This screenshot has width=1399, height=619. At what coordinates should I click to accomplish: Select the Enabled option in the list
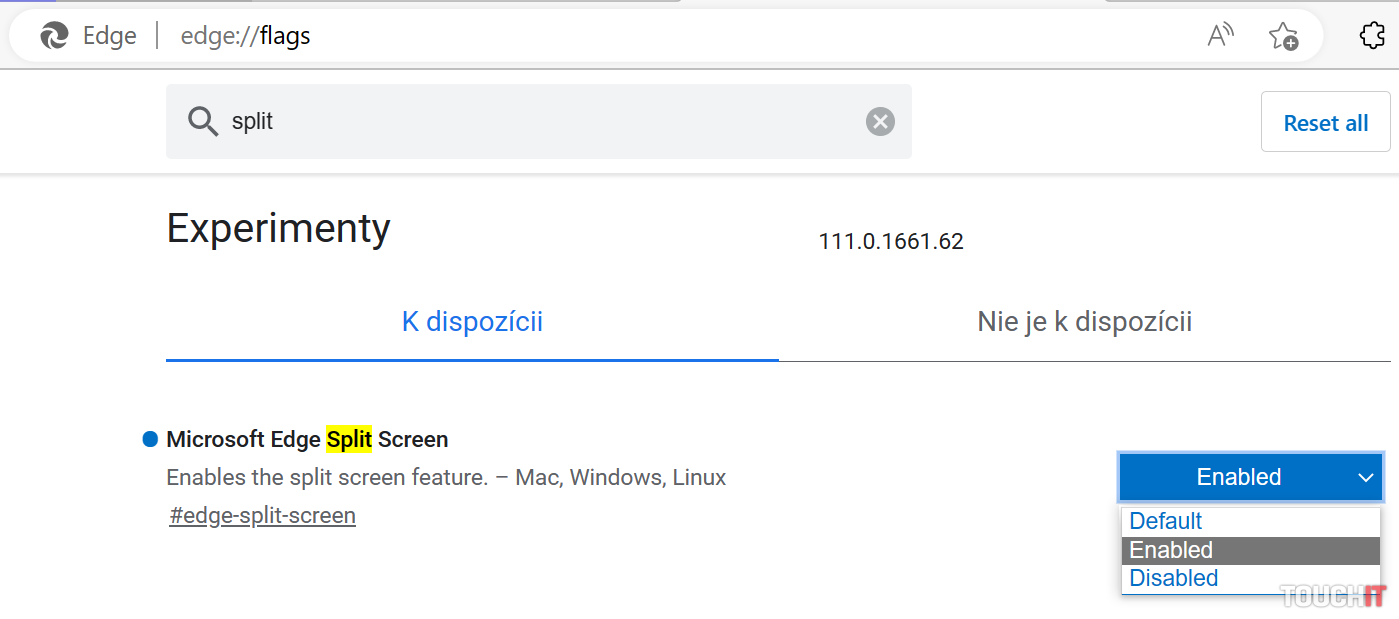point(1171,550)
